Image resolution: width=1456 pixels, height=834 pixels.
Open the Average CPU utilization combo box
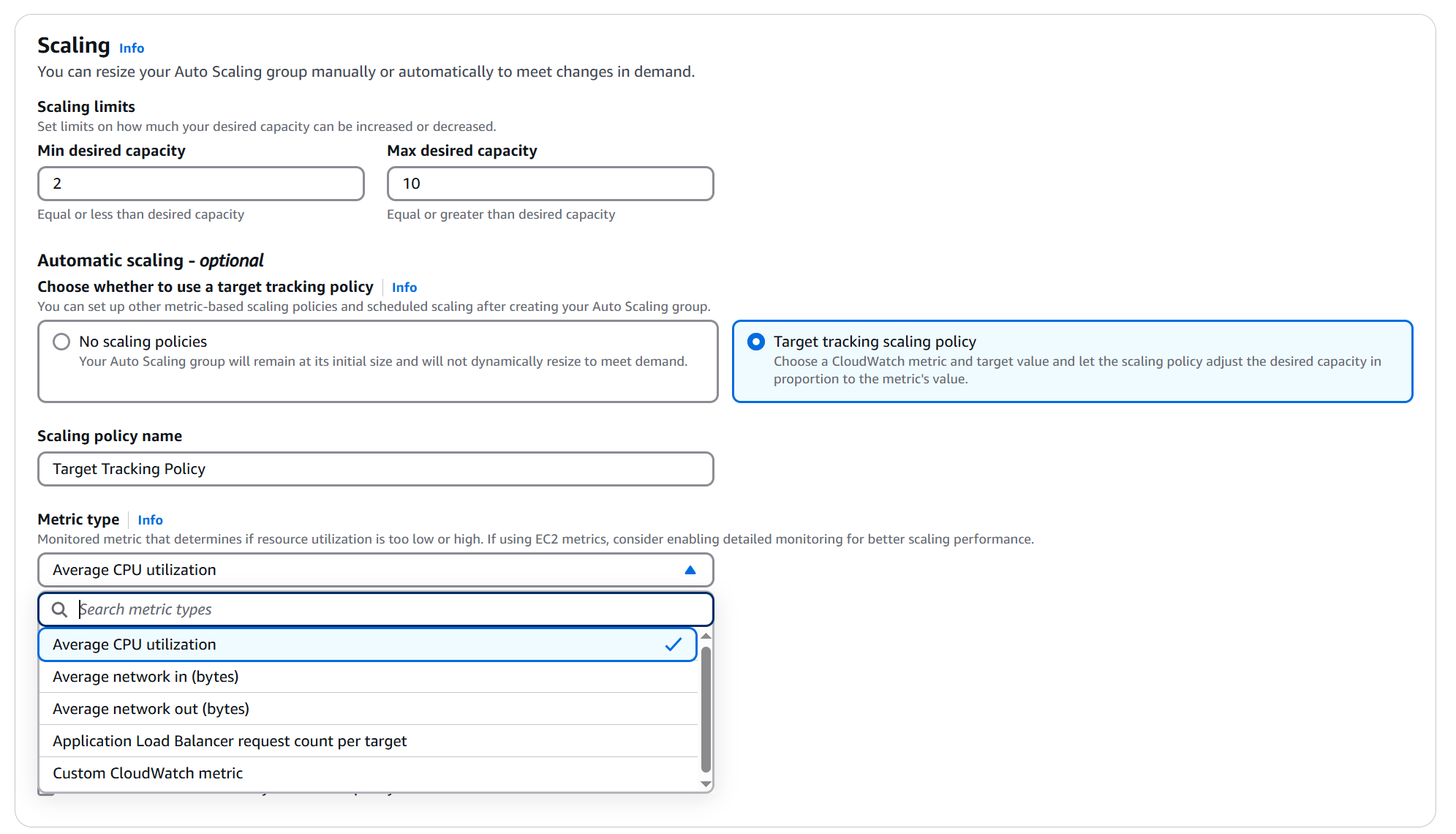[x=366, y=570]
